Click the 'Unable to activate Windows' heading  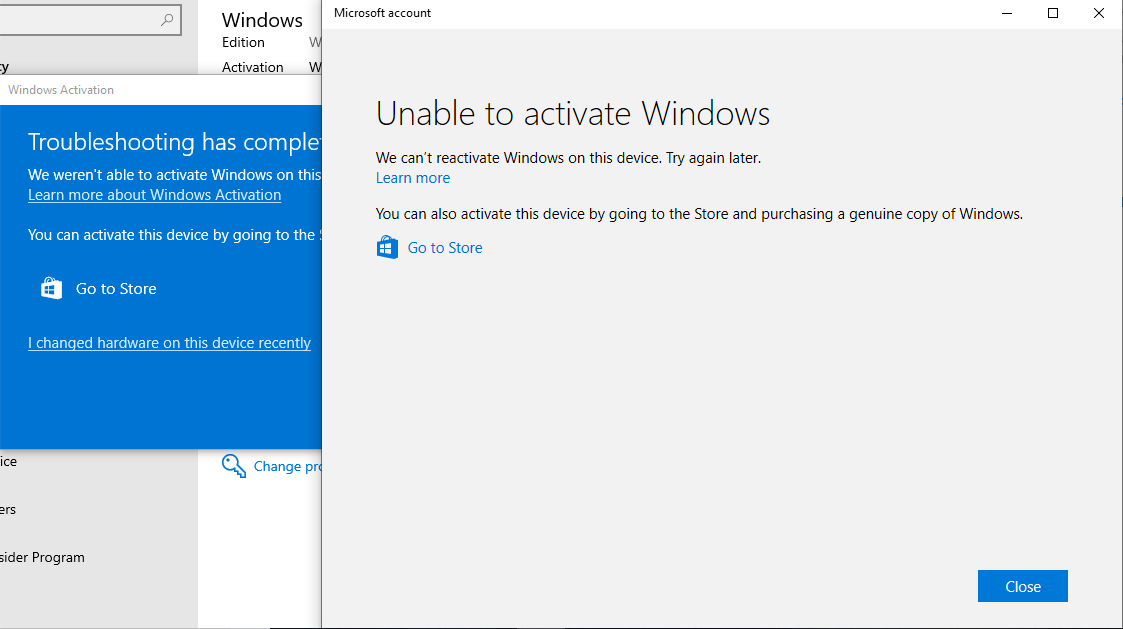(x=572, y=113)
